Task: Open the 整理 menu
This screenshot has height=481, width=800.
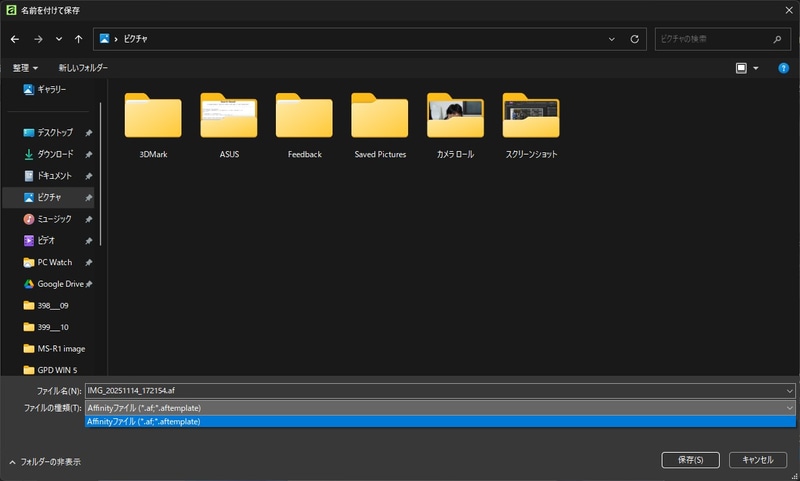Action: click(25, 68)
